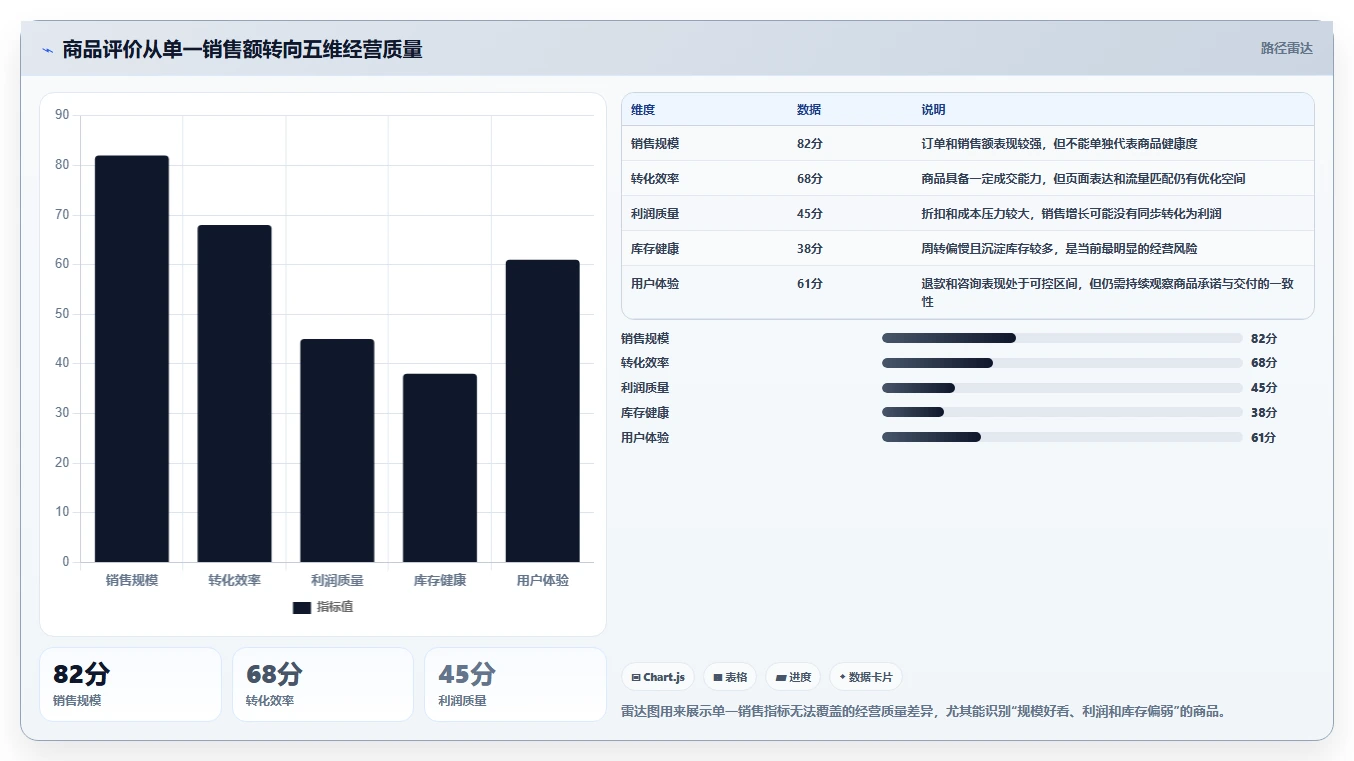Click the 利润质量 x-axis label
Image resolution: width=1354 pixels, height=761 pixels.
pyautogui.click(x=337, y=580)
